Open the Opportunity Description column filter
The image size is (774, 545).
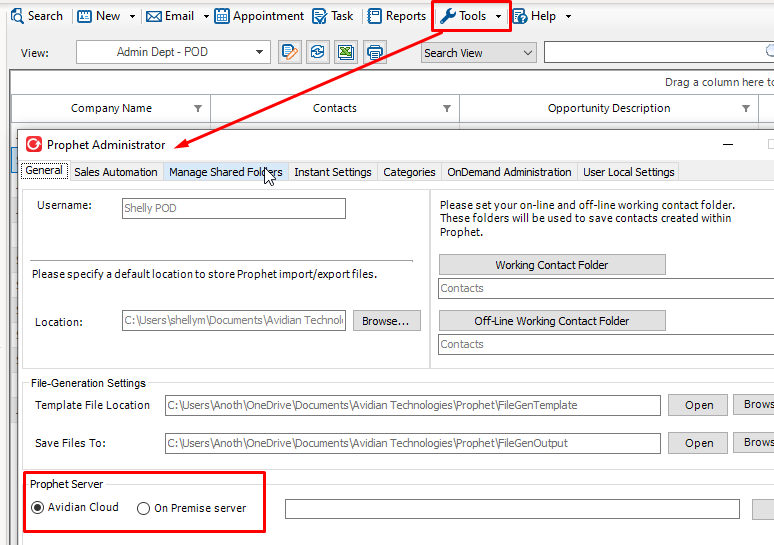tap(746, 108)
